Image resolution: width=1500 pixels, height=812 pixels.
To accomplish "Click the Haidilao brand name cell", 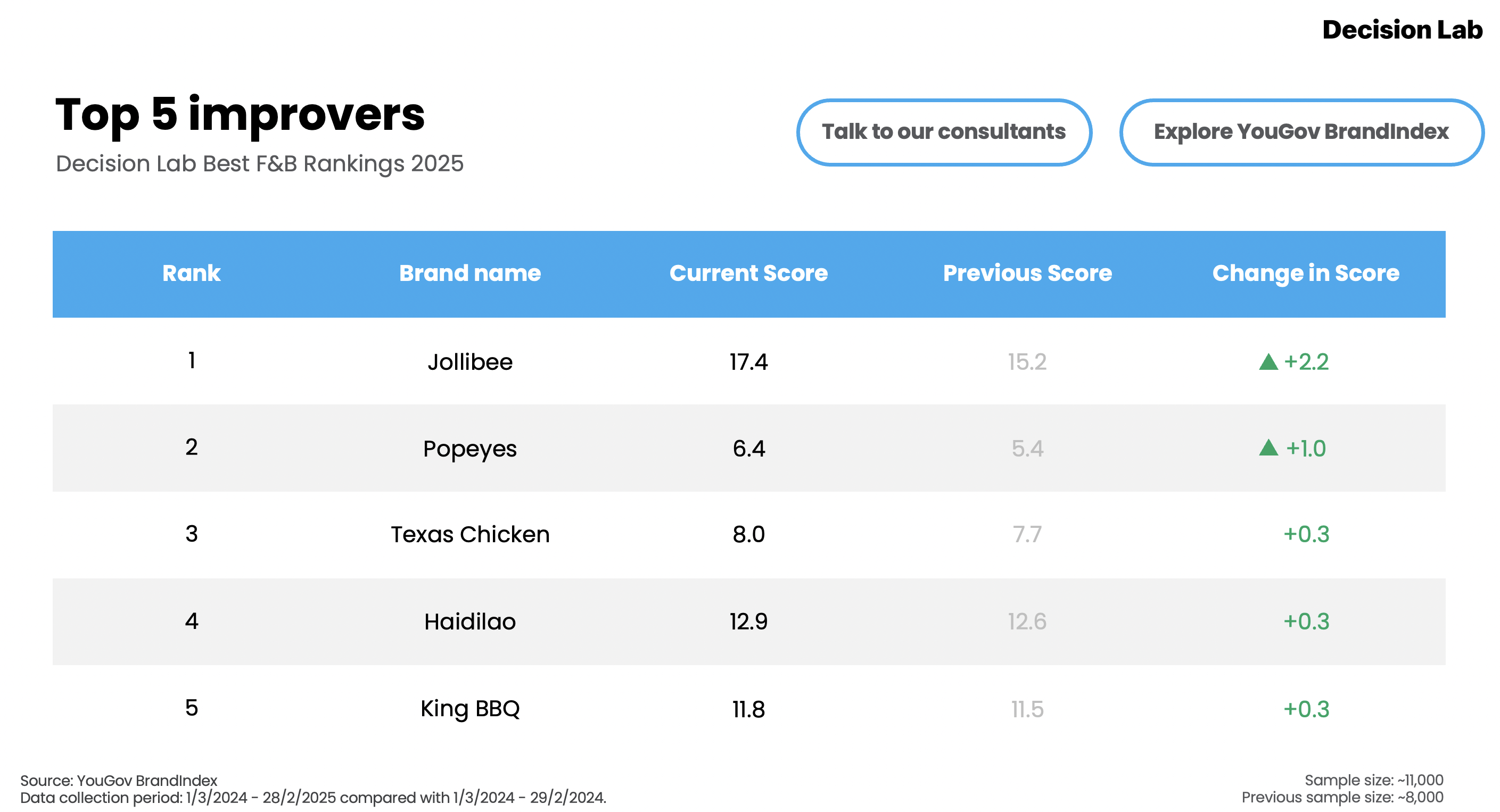I will [x=470, y=622].
